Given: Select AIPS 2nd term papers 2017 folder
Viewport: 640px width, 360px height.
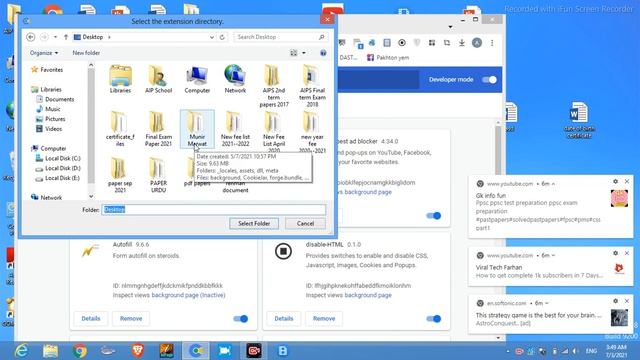Looking at the screenshot, I should pyautogui.click(x=273, y=86).
